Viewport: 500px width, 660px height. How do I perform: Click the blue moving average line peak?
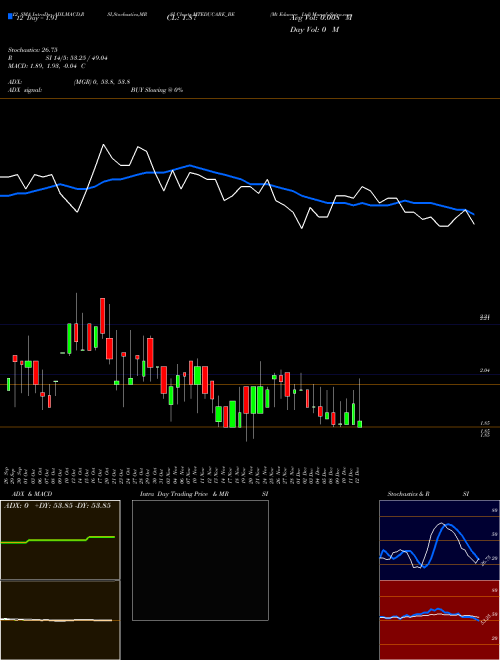[190, 165]
